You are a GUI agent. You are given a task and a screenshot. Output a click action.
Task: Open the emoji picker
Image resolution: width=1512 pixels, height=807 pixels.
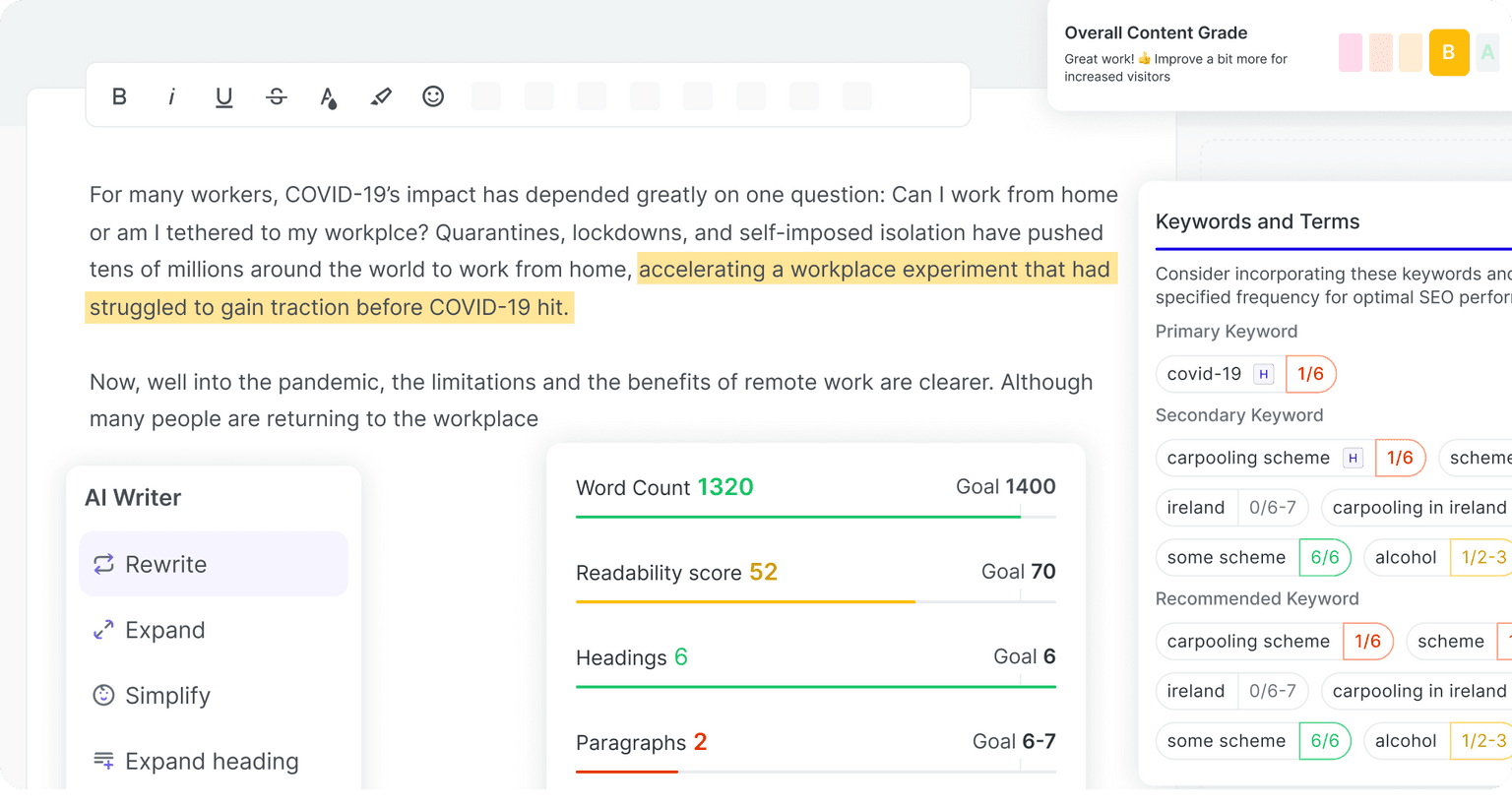(433, 96)
